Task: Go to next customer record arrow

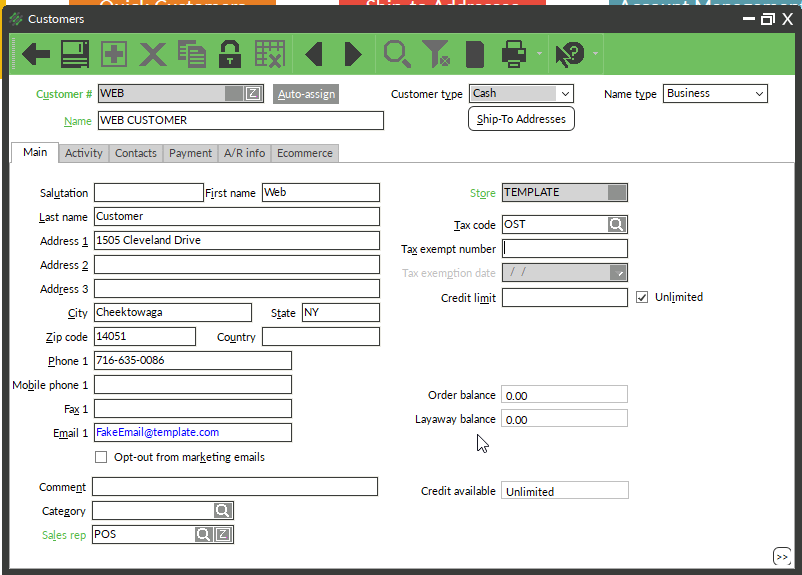Action: click(x=353, y=54)
